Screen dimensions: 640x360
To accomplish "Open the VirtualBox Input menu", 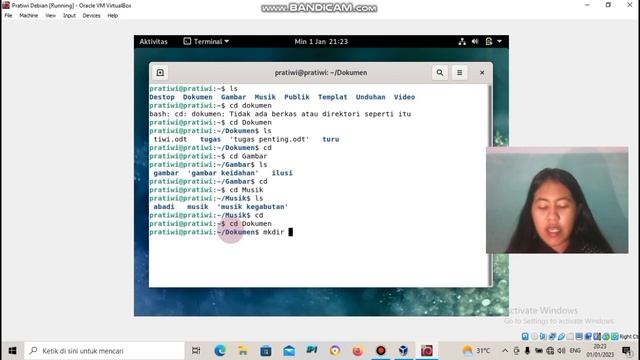I will point(69,16).
